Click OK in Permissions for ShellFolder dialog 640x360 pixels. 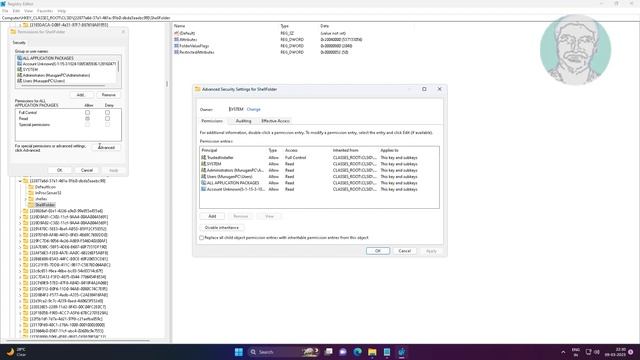(60, 170)
